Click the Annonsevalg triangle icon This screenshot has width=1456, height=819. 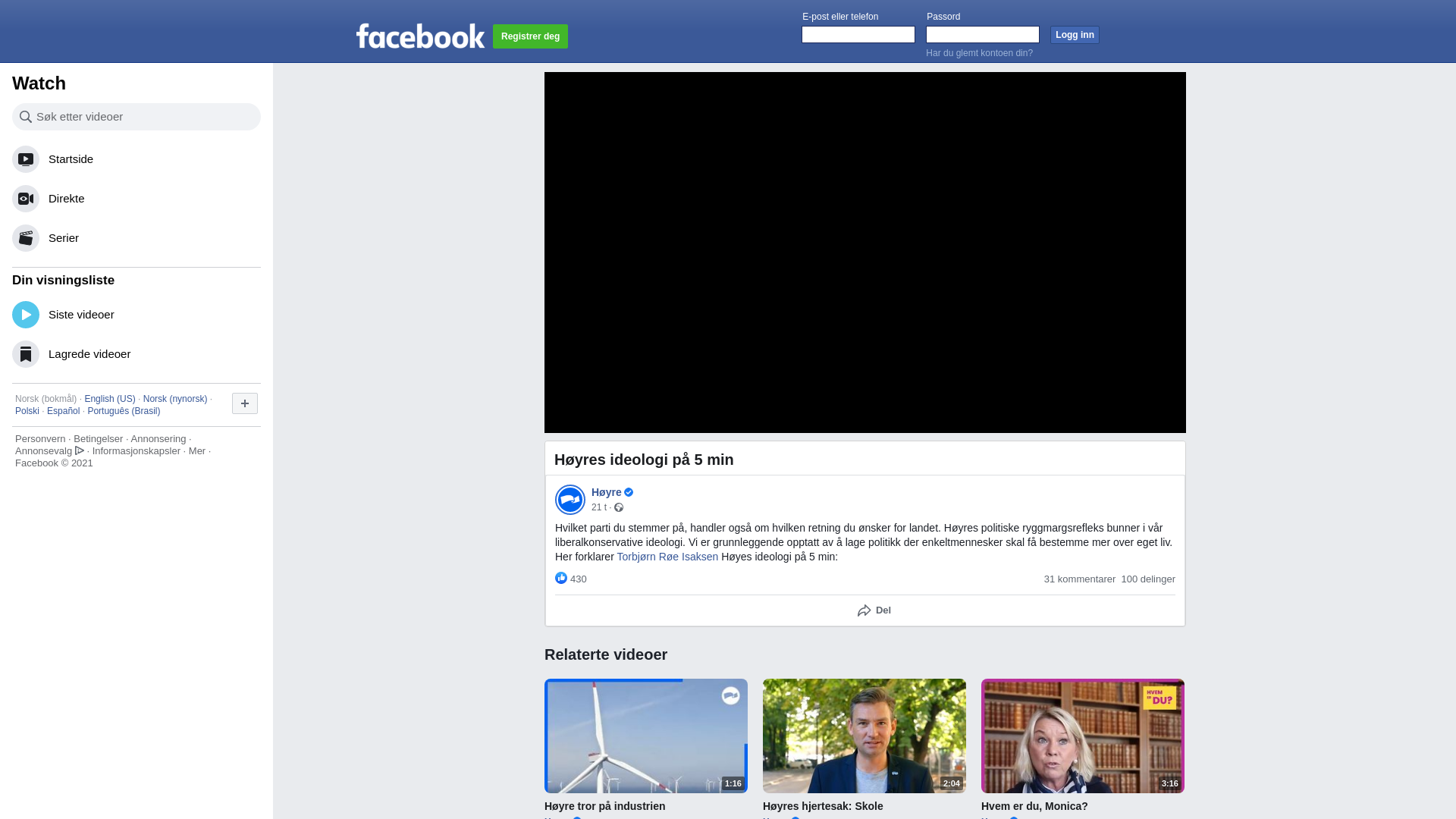pyautogui.click(x=80, y=450)
